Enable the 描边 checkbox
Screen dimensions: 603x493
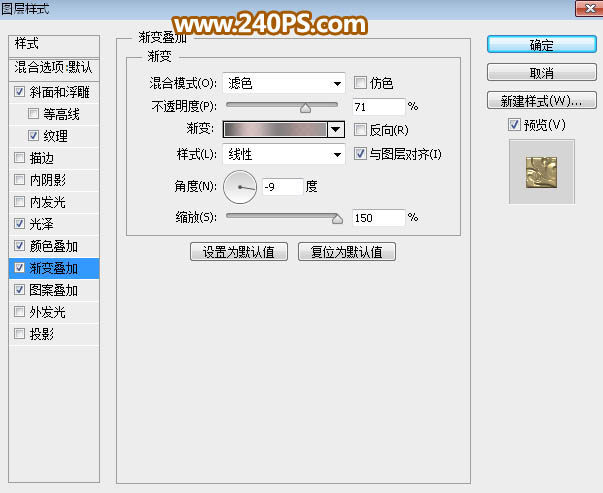[x=19, y=157]
